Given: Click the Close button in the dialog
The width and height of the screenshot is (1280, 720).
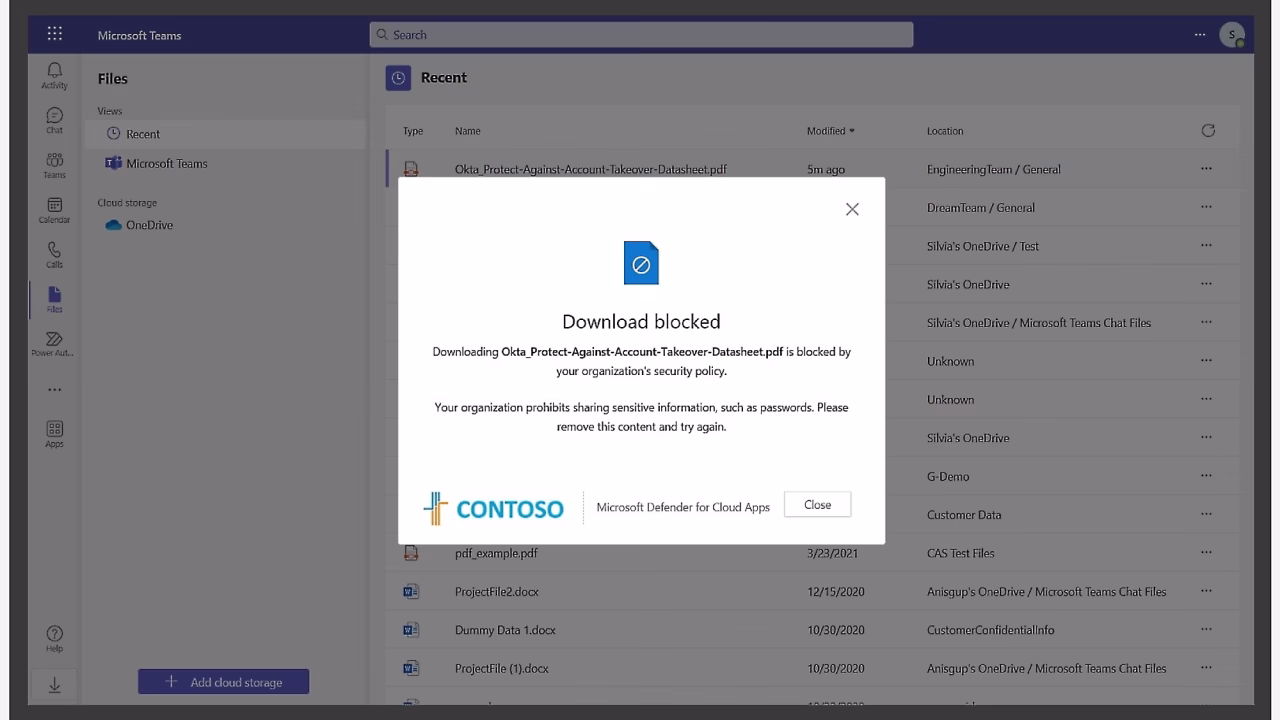Looking at the screenshot, I should [x=817, y=505].
